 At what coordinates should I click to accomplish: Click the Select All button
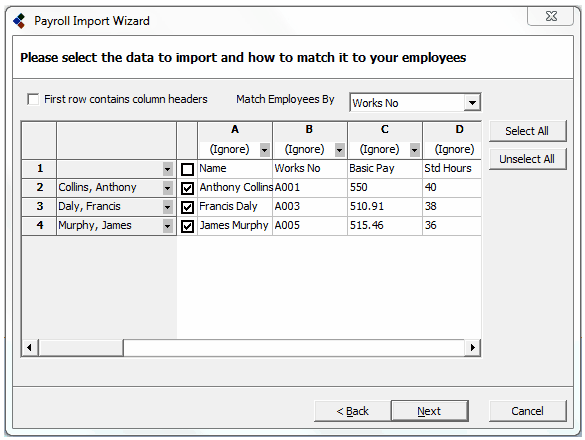[x=527, y=131]
